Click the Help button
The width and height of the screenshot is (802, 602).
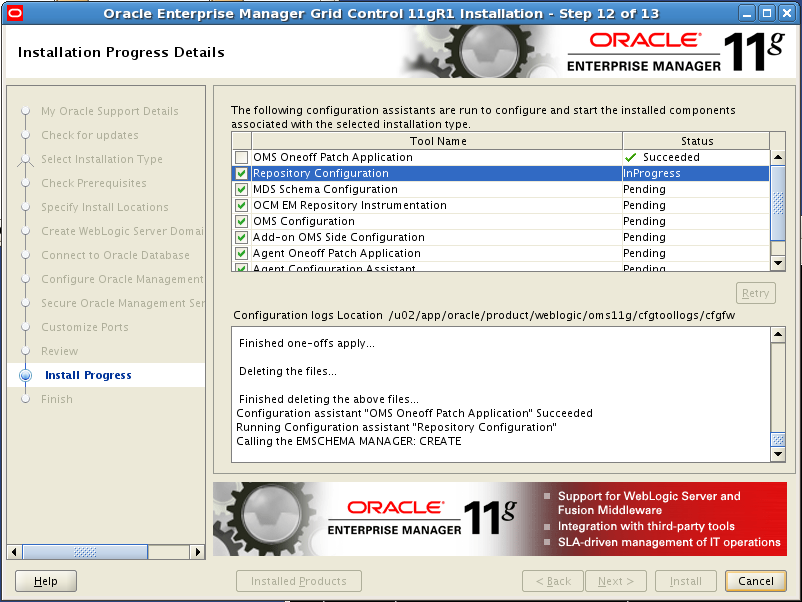(x=46, y=581)
